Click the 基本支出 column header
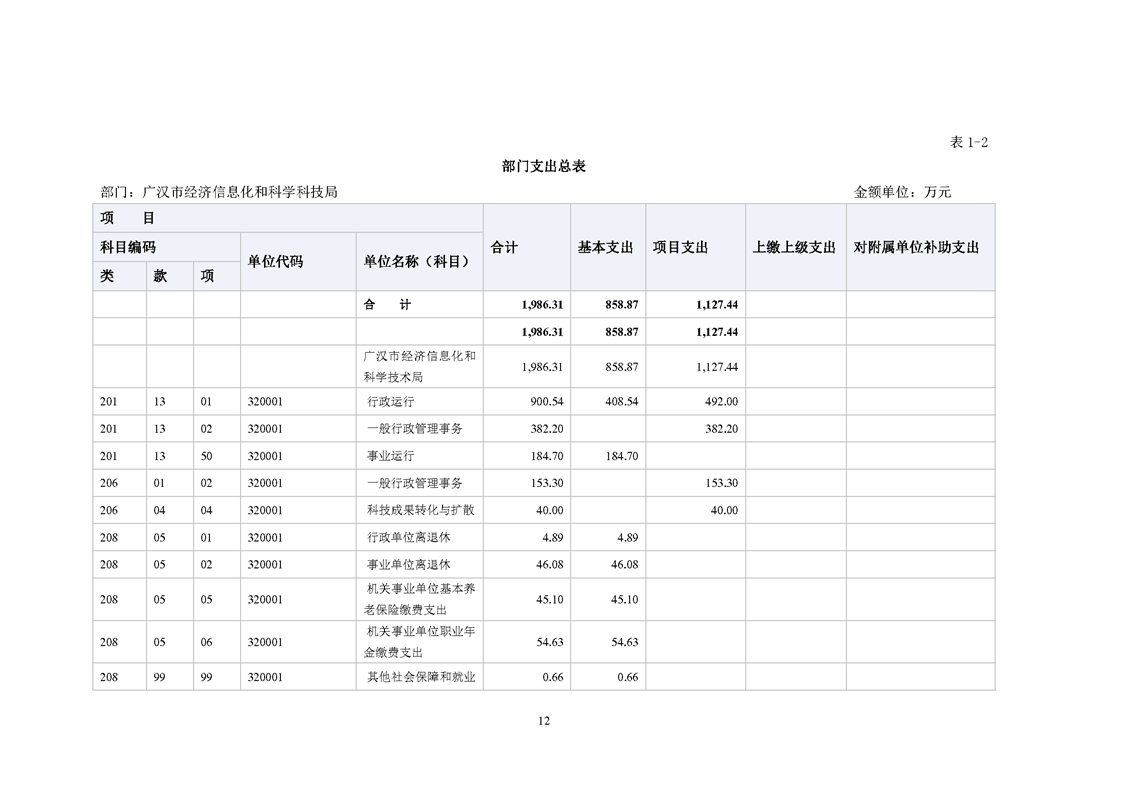This screenshot has height=793, width=1122. coord(608,247)
